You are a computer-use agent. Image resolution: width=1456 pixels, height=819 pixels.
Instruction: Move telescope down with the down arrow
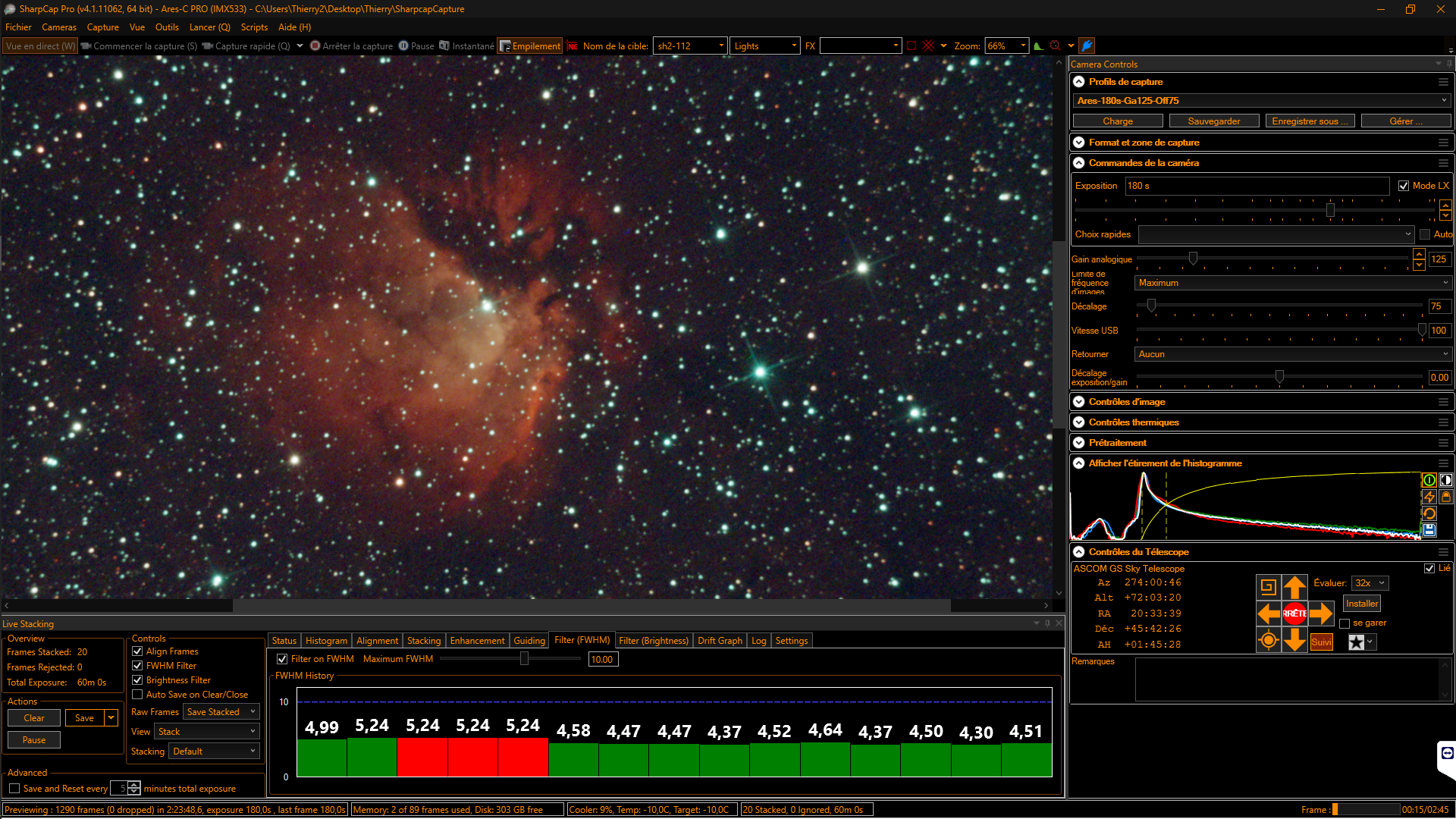(x=1294, y=640)
